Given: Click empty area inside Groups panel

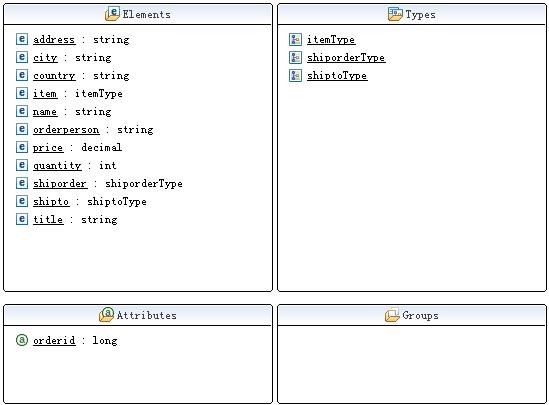Looking at the screenshot, I should [x=412, y=364].
